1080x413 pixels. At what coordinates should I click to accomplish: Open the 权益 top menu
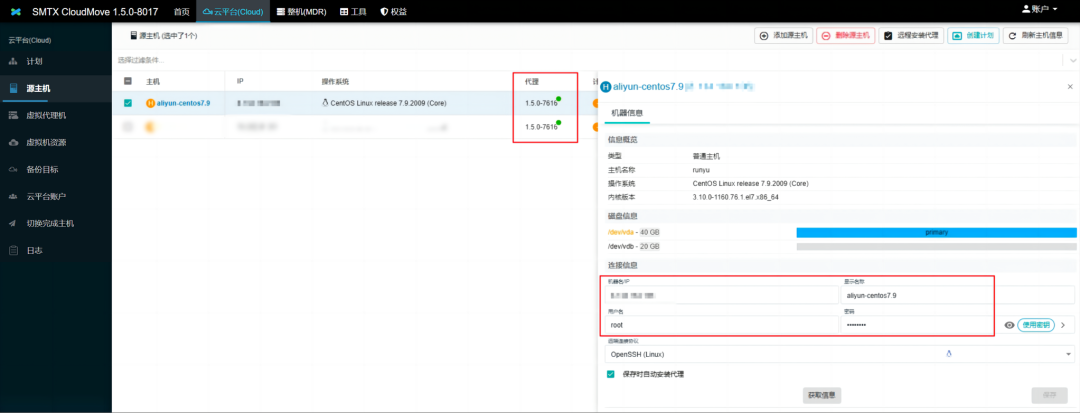[x=393, y=12]
